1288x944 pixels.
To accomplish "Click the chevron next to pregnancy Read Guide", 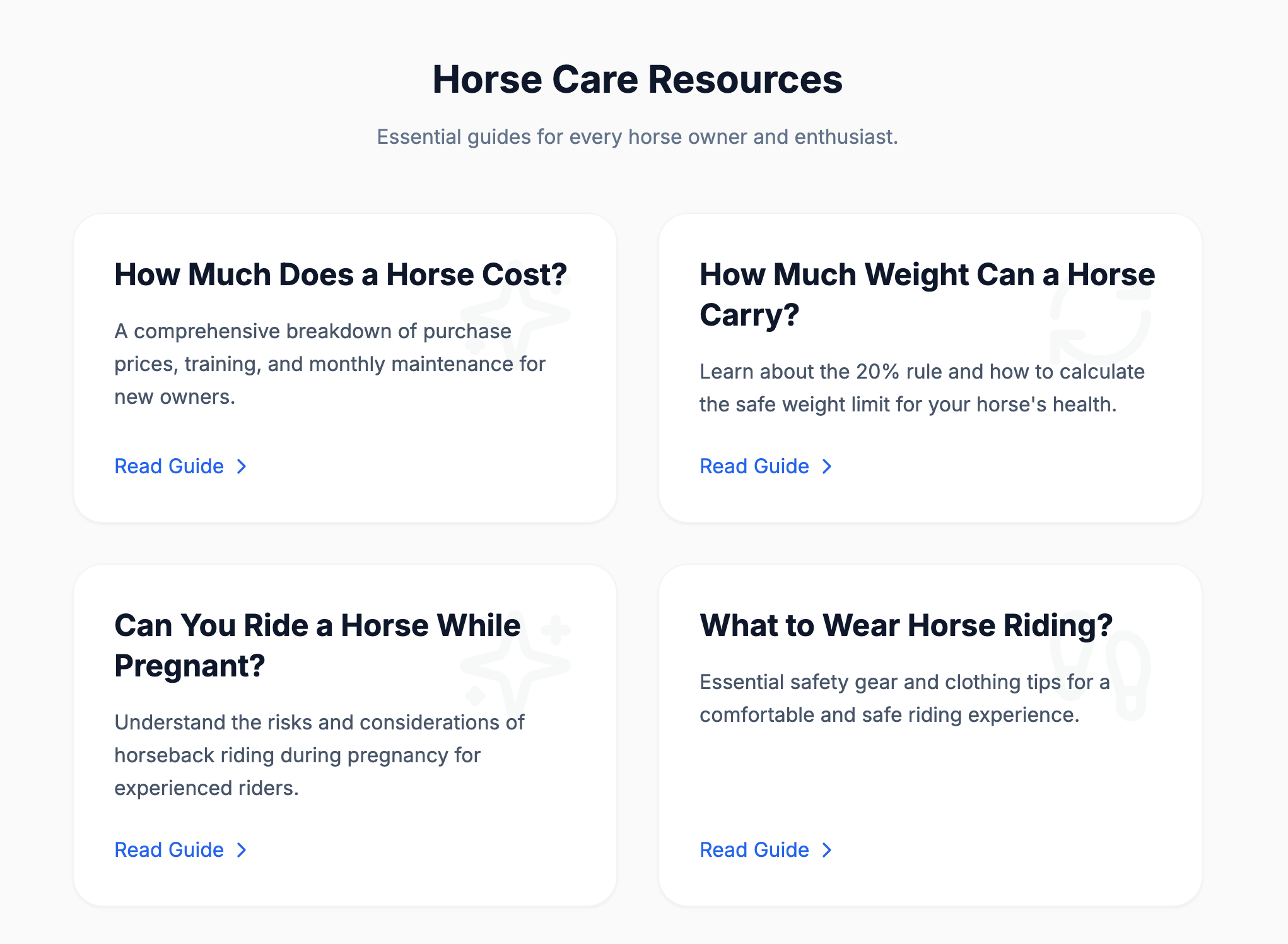I will pos(242,850).
